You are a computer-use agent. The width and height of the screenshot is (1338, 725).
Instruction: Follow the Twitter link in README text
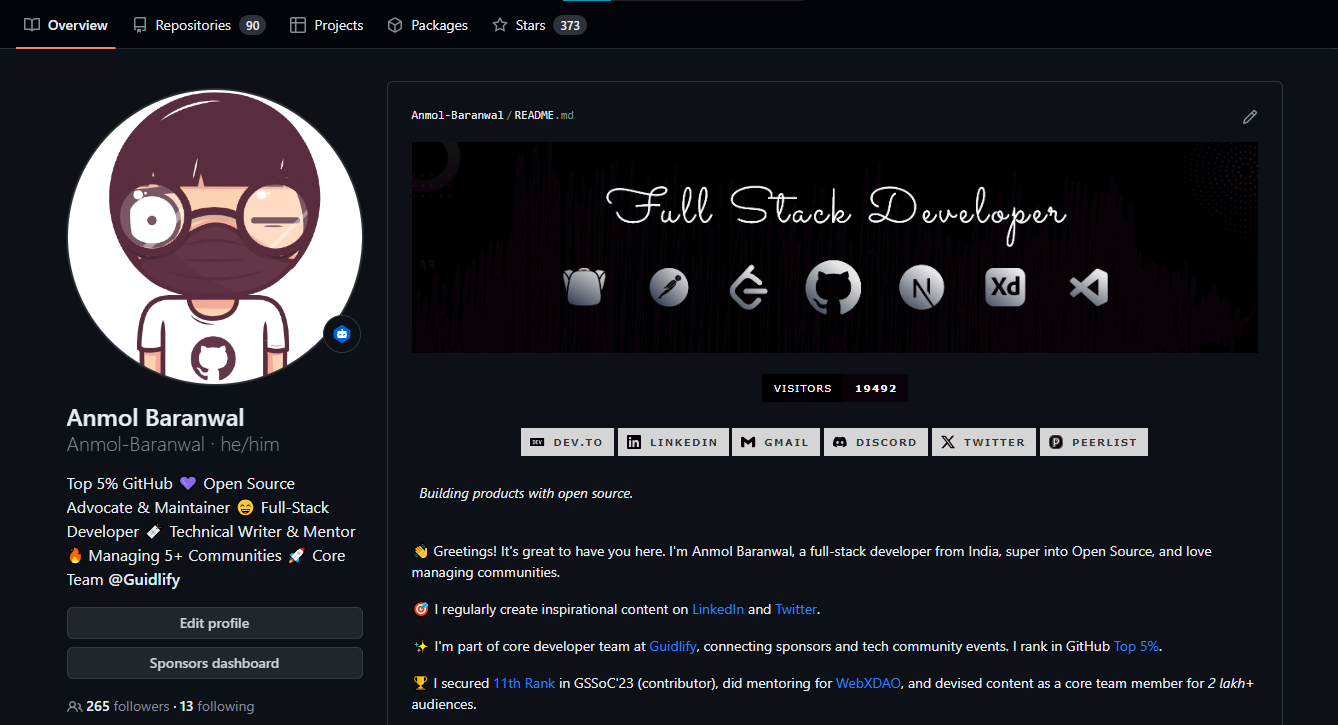click(796, 609)
